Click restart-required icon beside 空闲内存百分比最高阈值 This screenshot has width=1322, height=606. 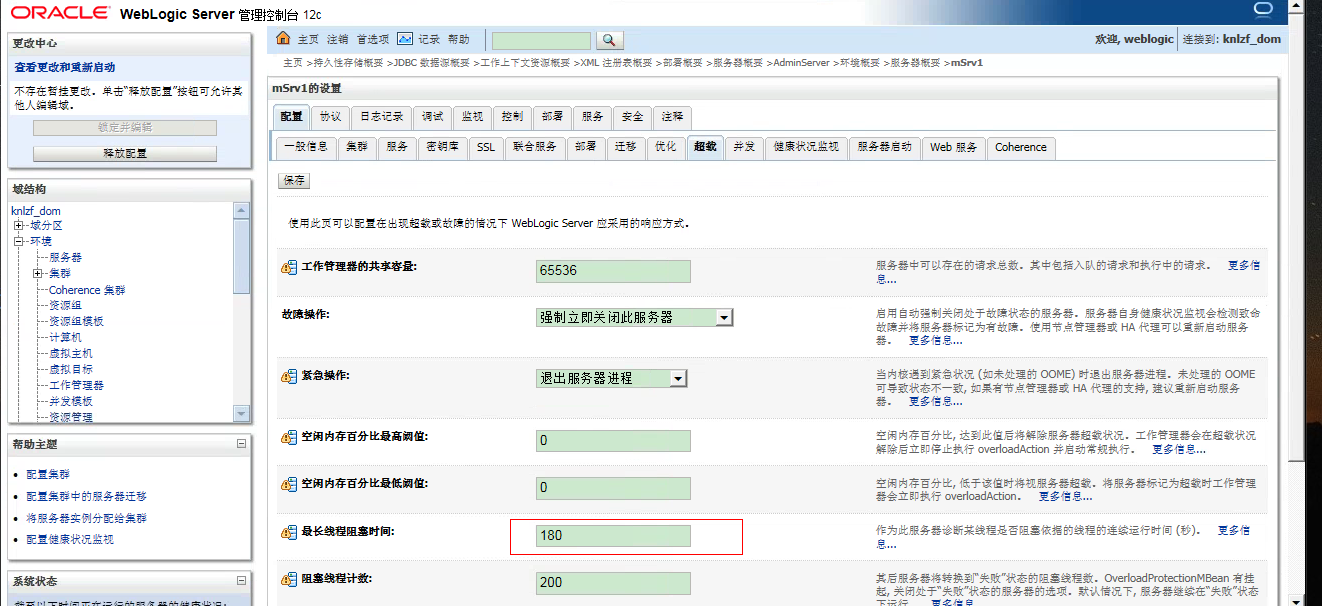[x=289, y=438]
